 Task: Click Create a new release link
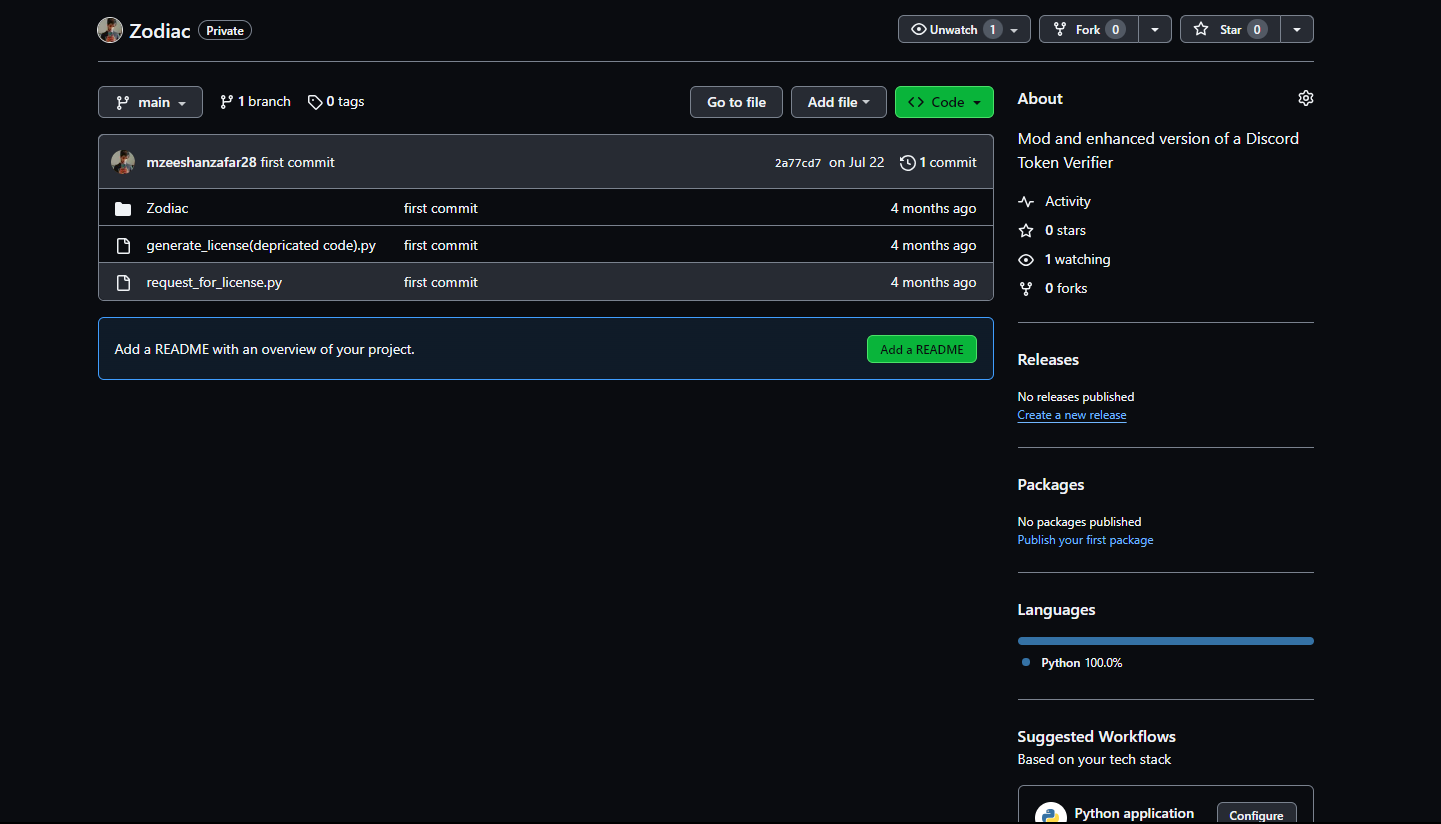pyautogui.click(x=1072, y=415)
